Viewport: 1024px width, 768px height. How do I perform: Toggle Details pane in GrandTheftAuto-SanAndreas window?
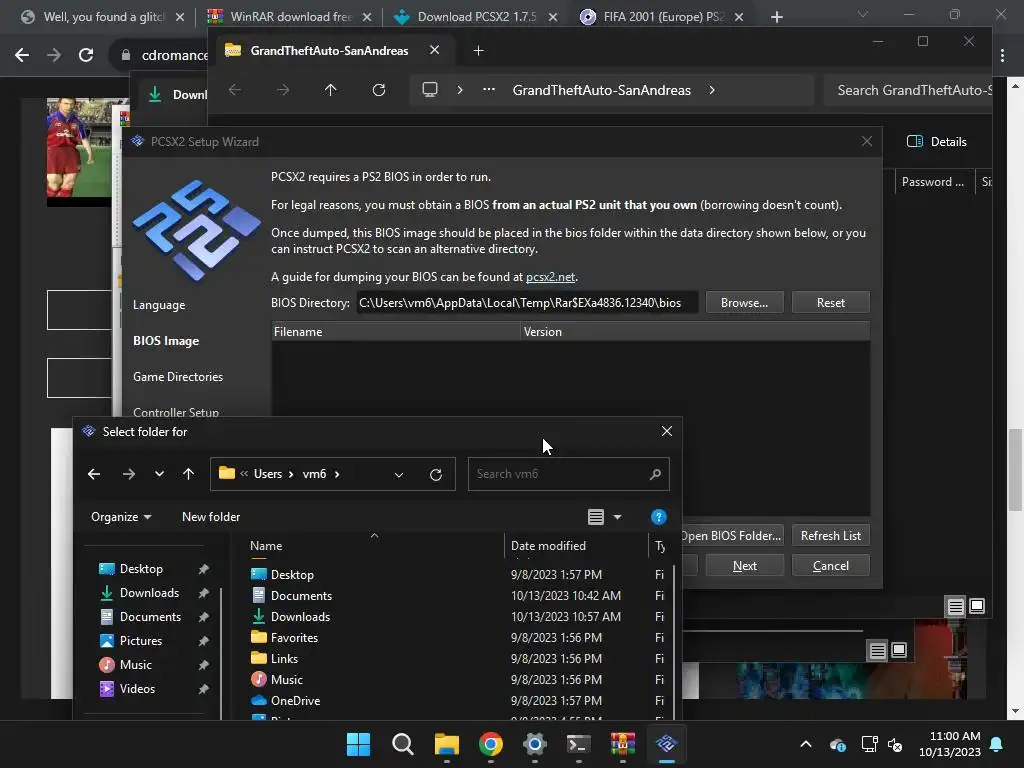pos(936,142)
